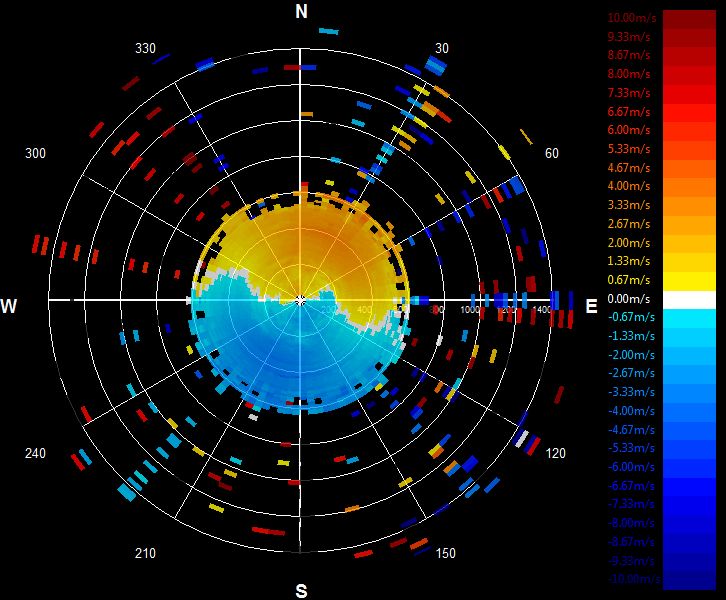
Task: Click the radar plot center marker
Action: (x=300, y=301)
